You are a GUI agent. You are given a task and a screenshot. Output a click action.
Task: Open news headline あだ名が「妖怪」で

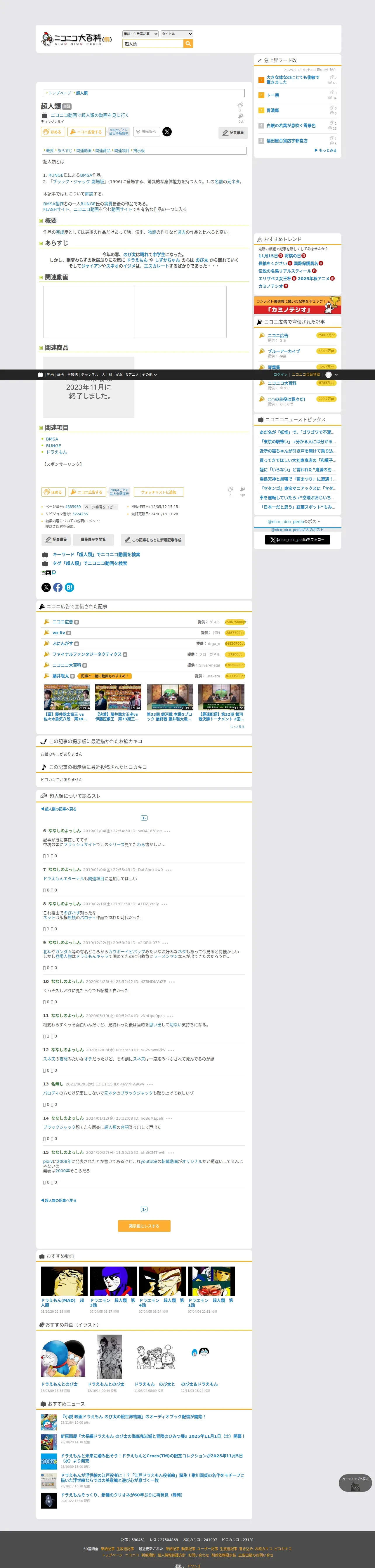297,432
